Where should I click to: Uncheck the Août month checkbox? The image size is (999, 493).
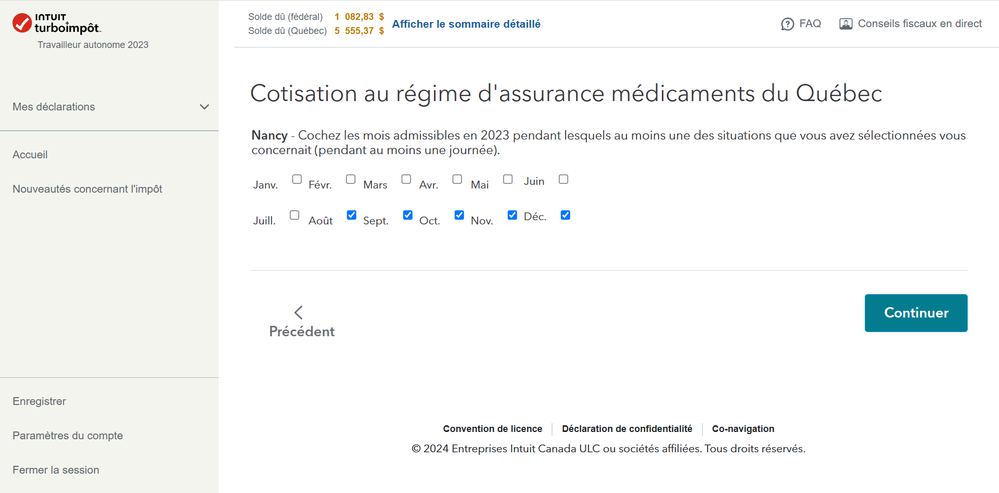(x=351, y=215)
